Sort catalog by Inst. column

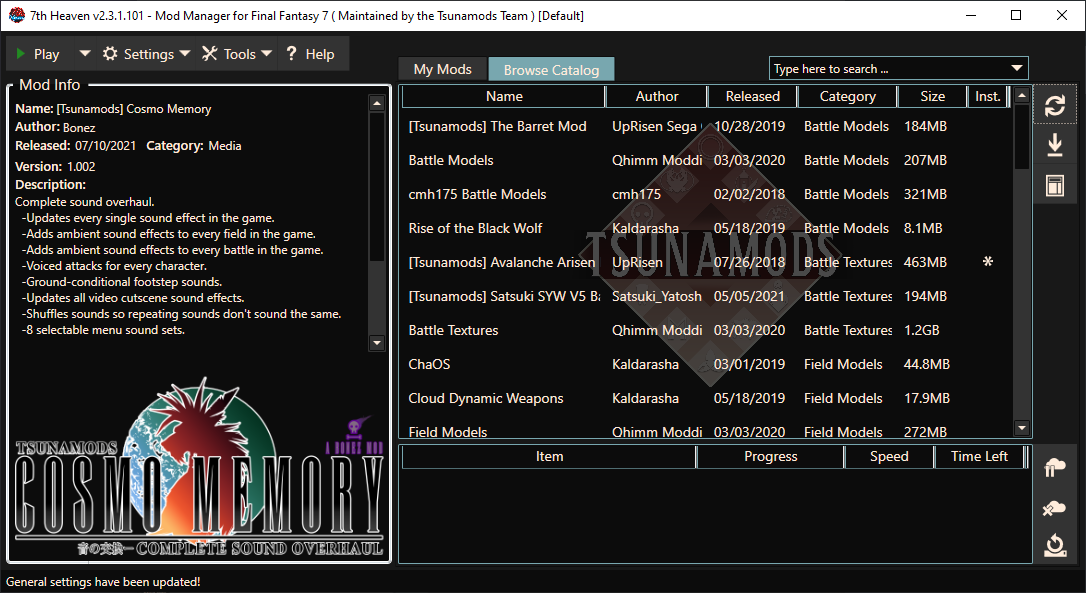pyautogui.click(x=988, y=96)
